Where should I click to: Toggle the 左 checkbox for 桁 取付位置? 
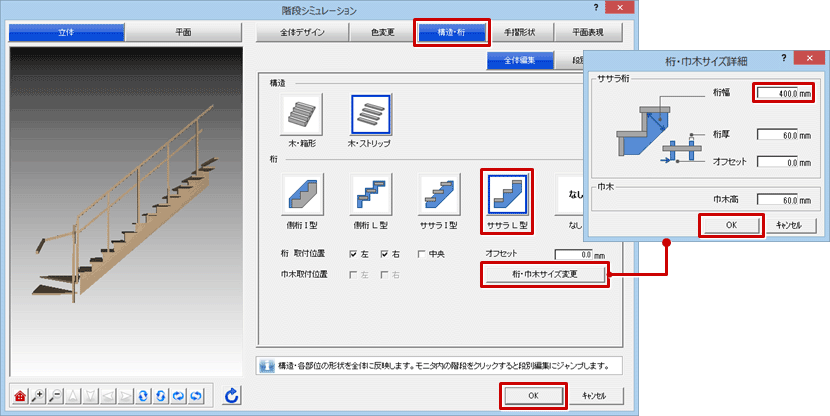coord(354,254)
